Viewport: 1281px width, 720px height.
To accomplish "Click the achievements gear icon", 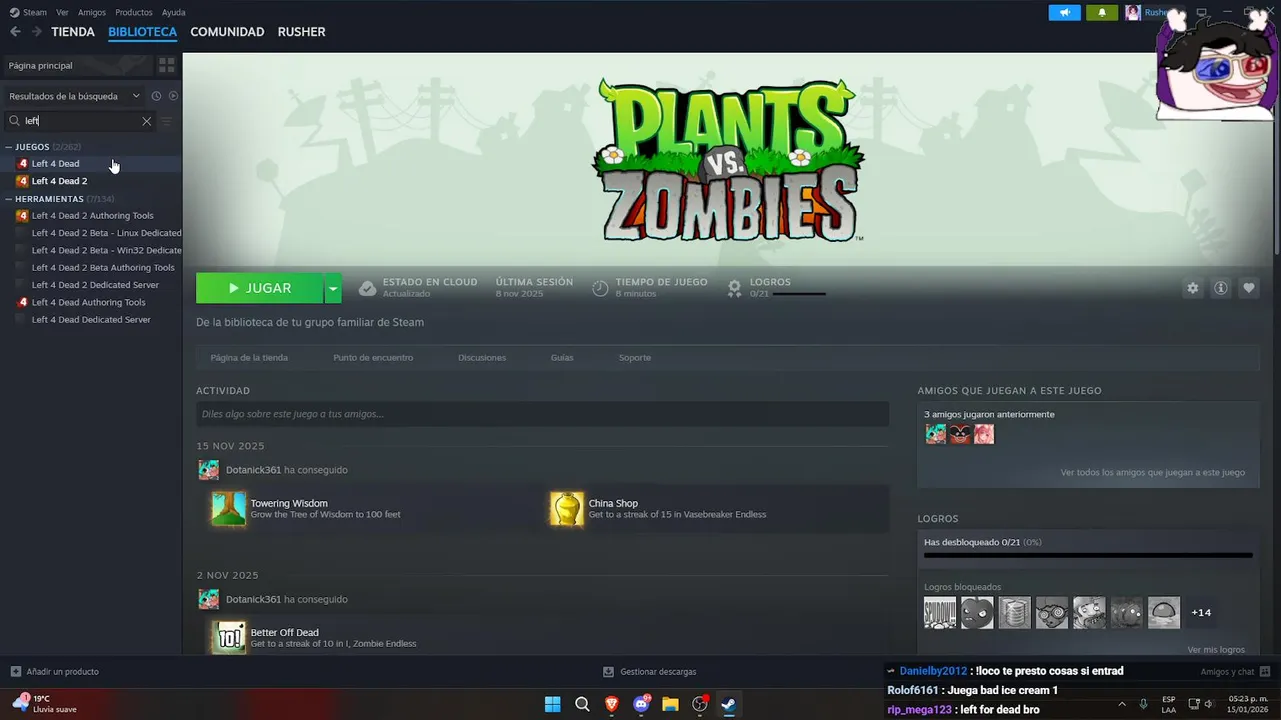I will tap(734, 288).
